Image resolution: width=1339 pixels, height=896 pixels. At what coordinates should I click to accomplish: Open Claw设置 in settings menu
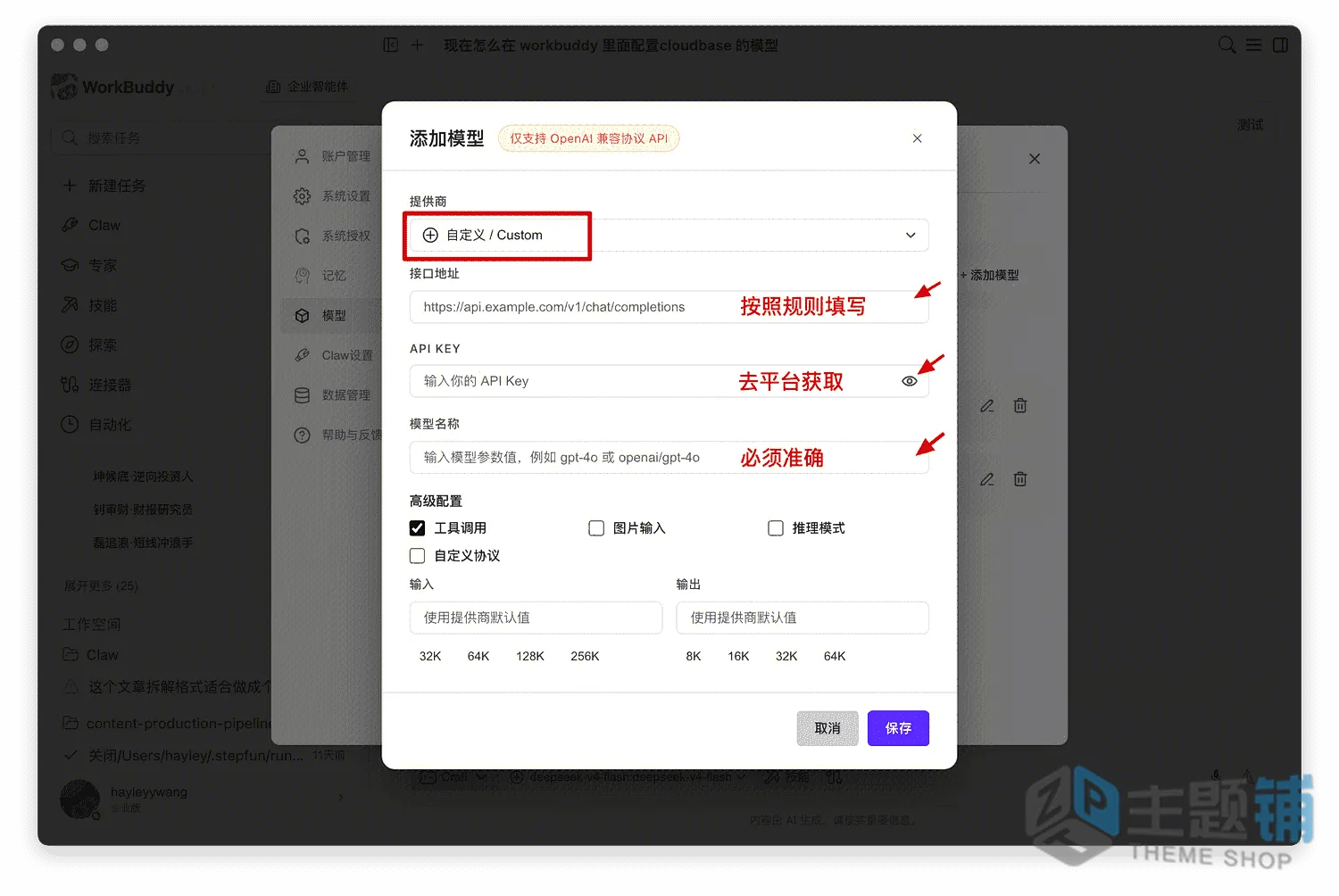pyautogui.click(x=332, y=355)
